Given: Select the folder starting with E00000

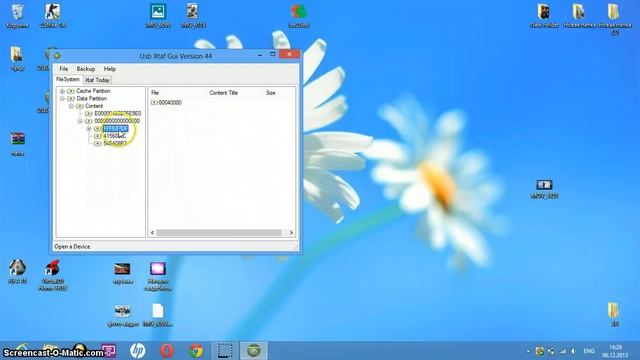Looking at the screenshot, I should [118, 113].
